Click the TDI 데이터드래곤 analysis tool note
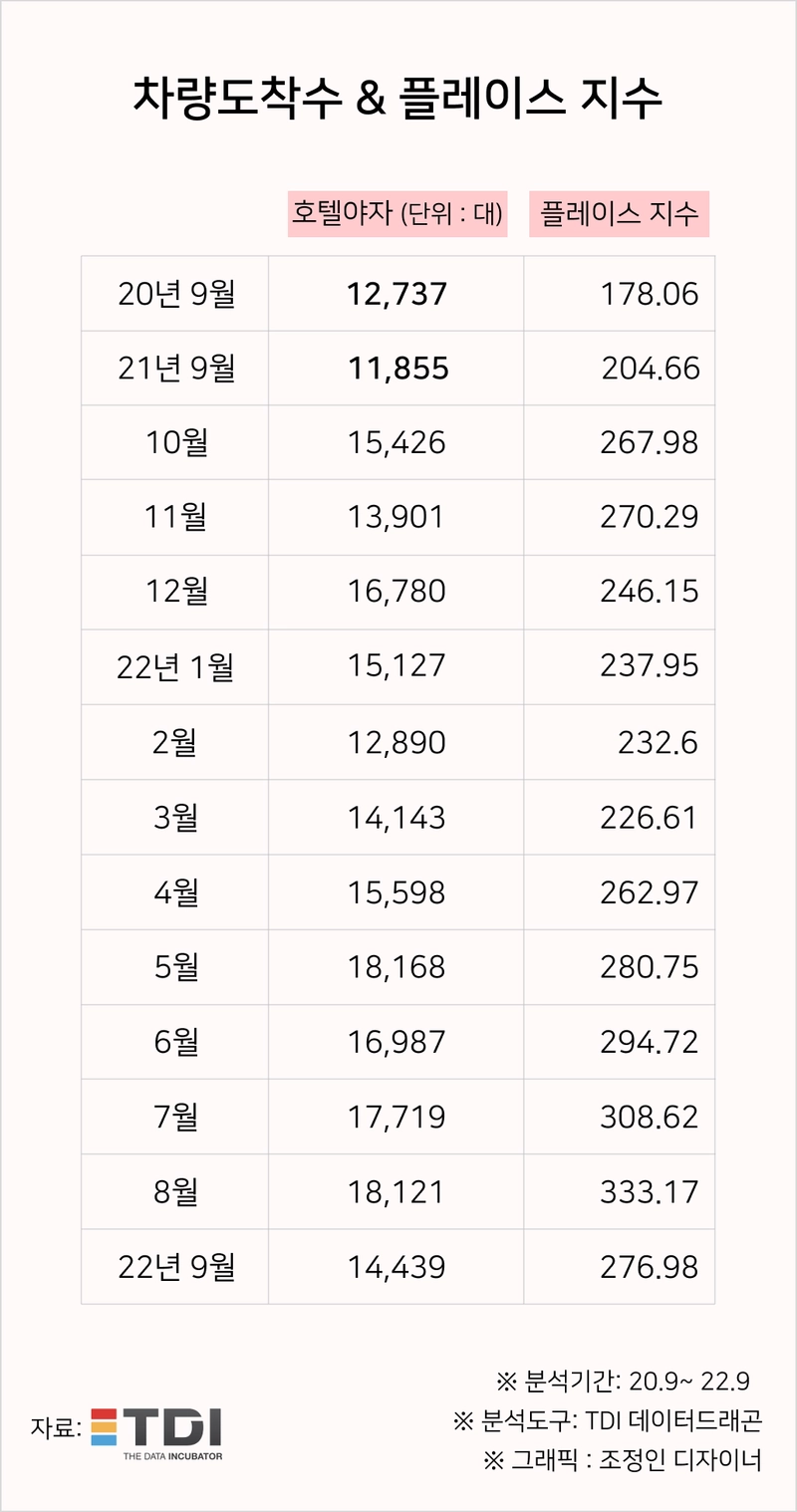Screen dimensions: 797x1512 [x=608, y=1420]
